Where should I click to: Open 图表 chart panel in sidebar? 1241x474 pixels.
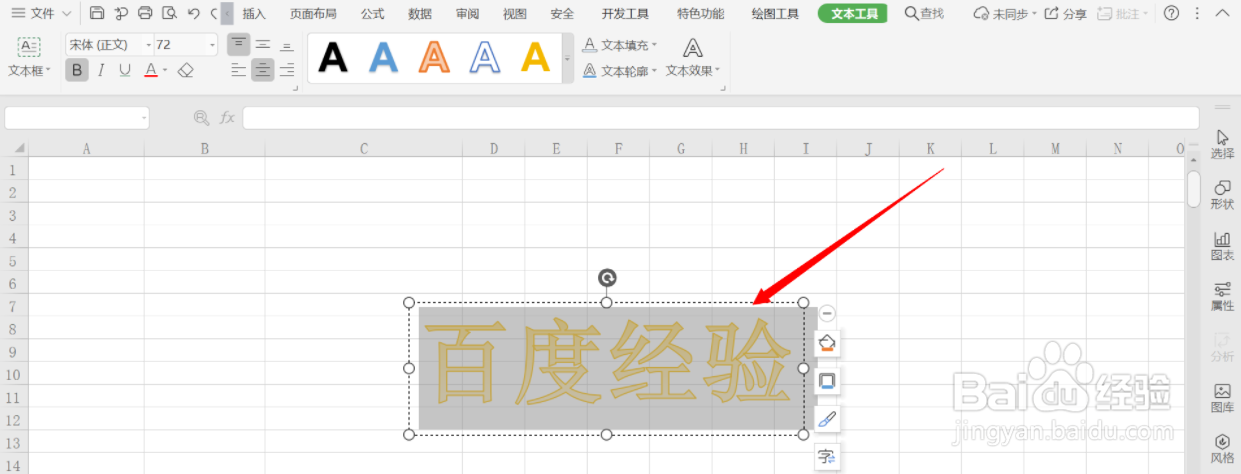pos(1222,246)
